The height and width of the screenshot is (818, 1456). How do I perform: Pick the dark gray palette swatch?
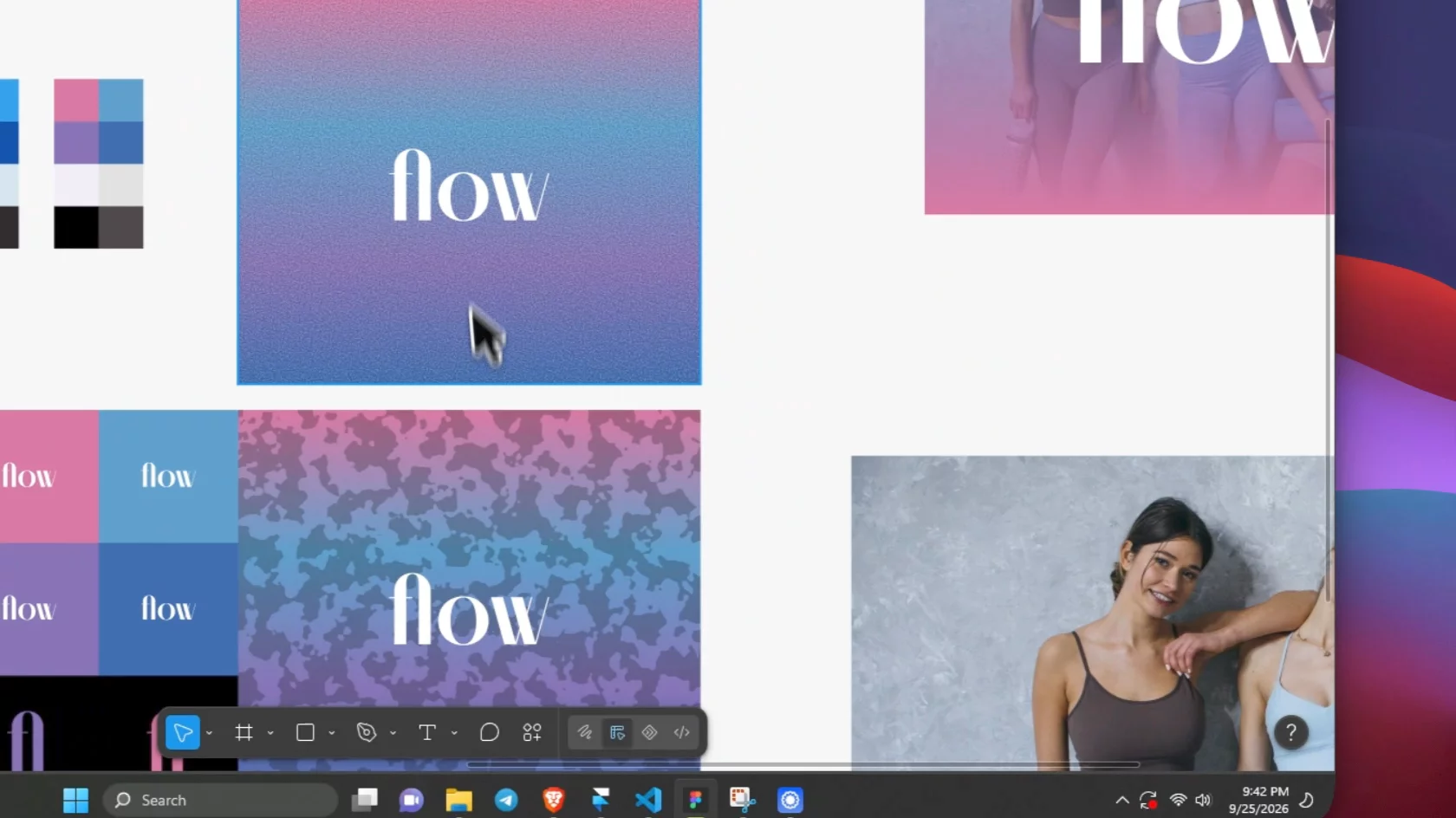pos(121,227)
